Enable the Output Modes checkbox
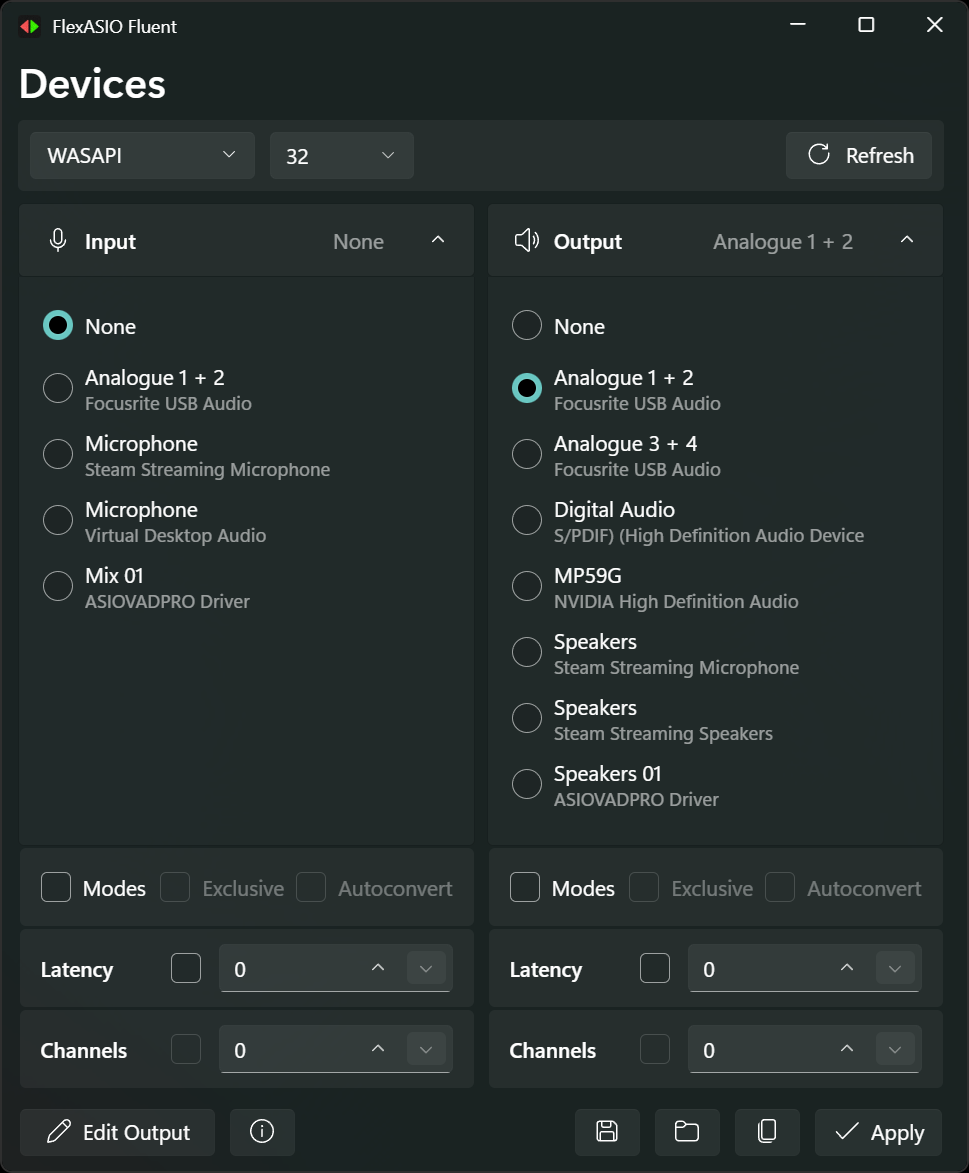 pos(525,887)
